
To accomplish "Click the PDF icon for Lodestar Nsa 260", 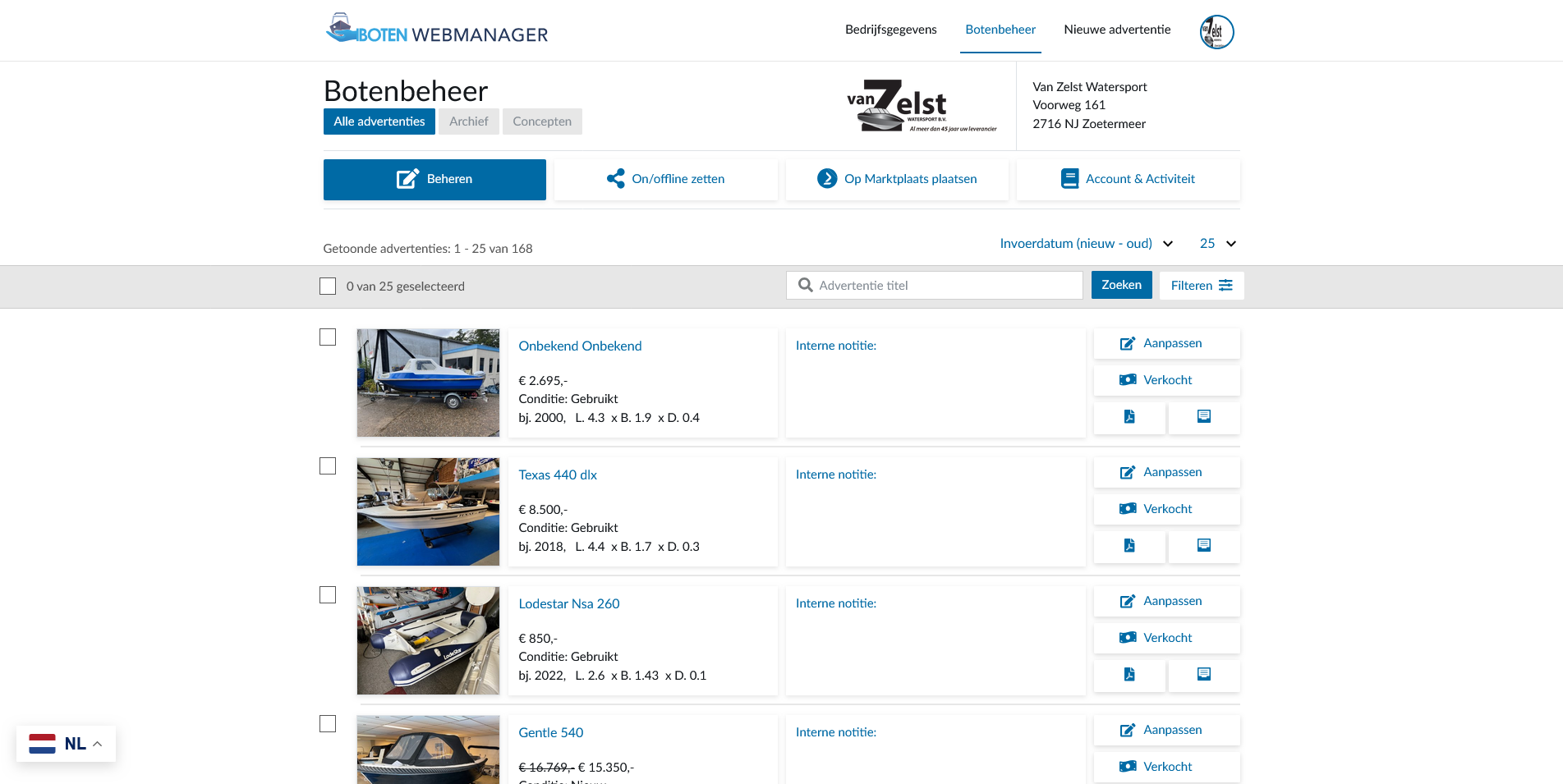I will (1129, 675).
